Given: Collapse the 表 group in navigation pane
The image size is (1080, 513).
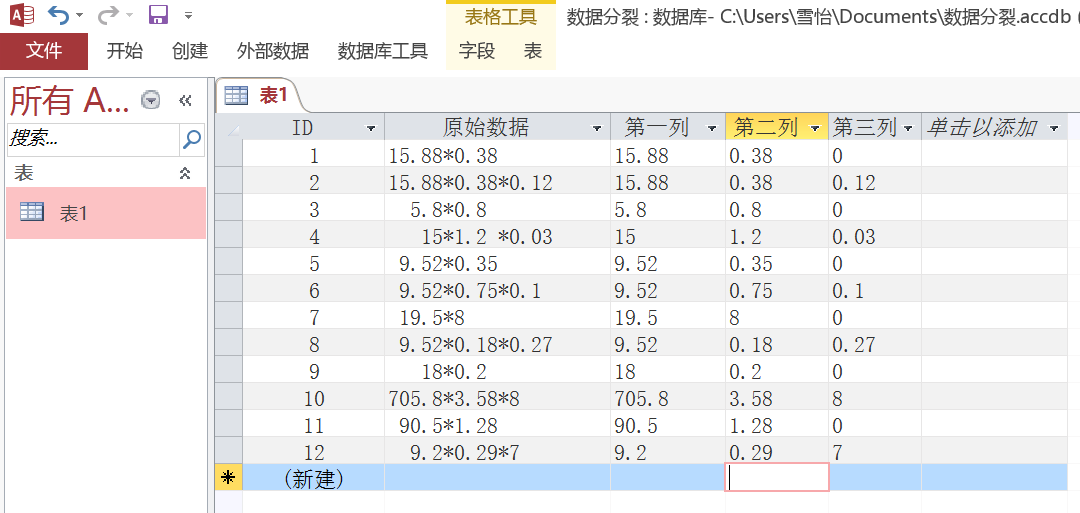Looking at the screenshot, I should (185, 173).
